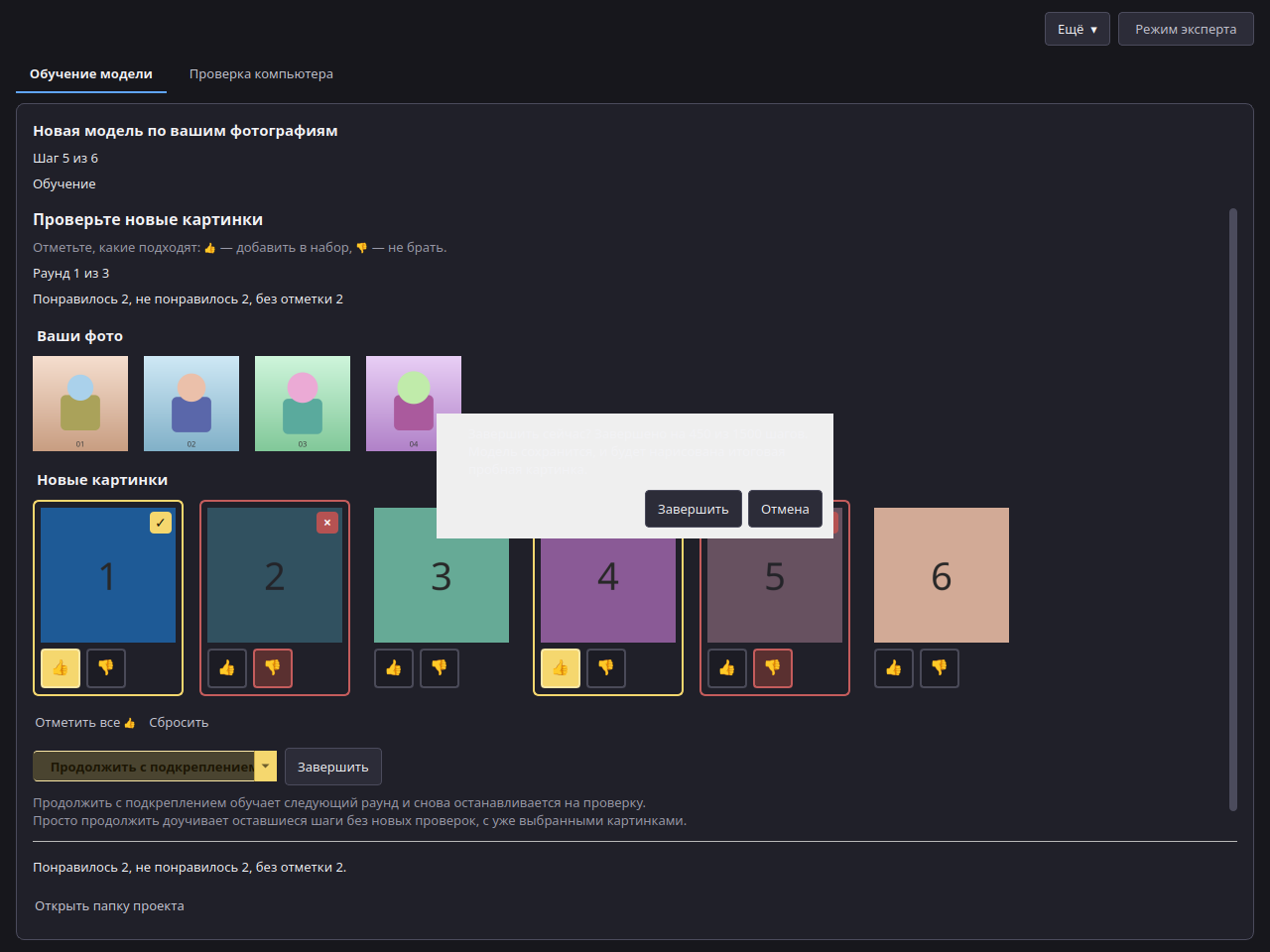Give picture 3 a thumbs up

click(x=394, y=668)
